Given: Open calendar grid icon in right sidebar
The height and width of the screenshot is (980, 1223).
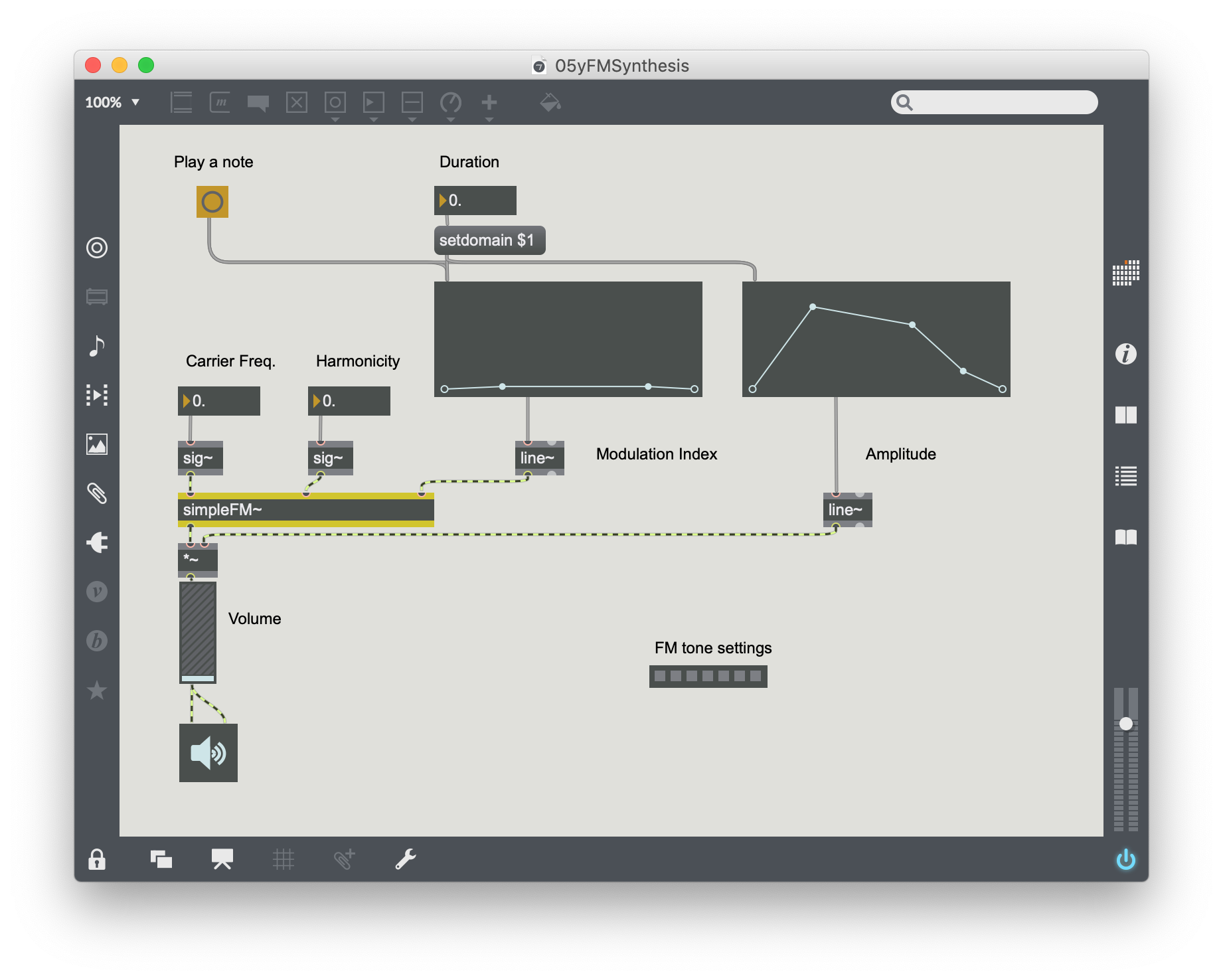Looking at the screenshot, I should coord(1125,272).
